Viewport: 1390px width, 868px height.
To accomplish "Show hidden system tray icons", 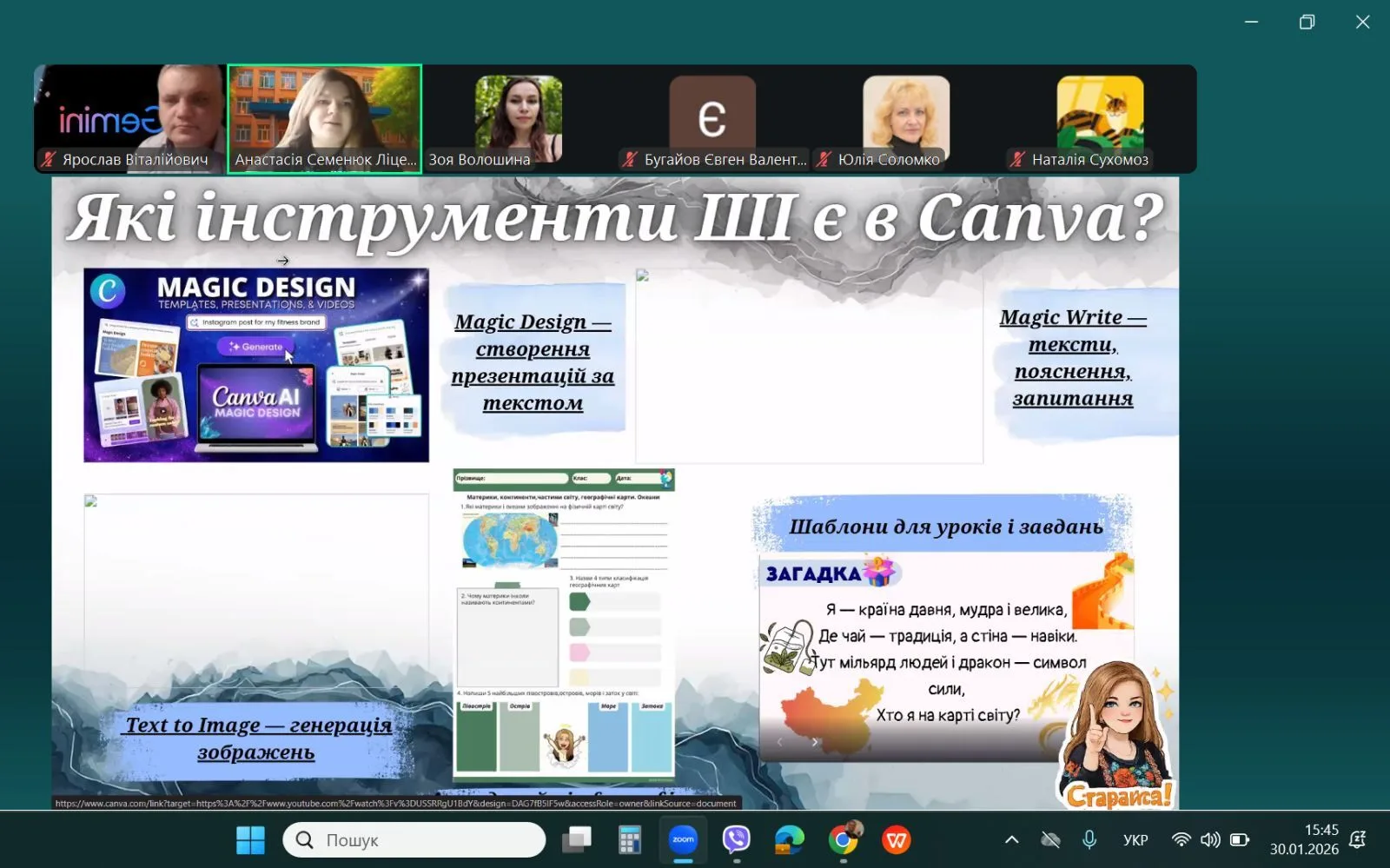I will (x=1011, y=840).
